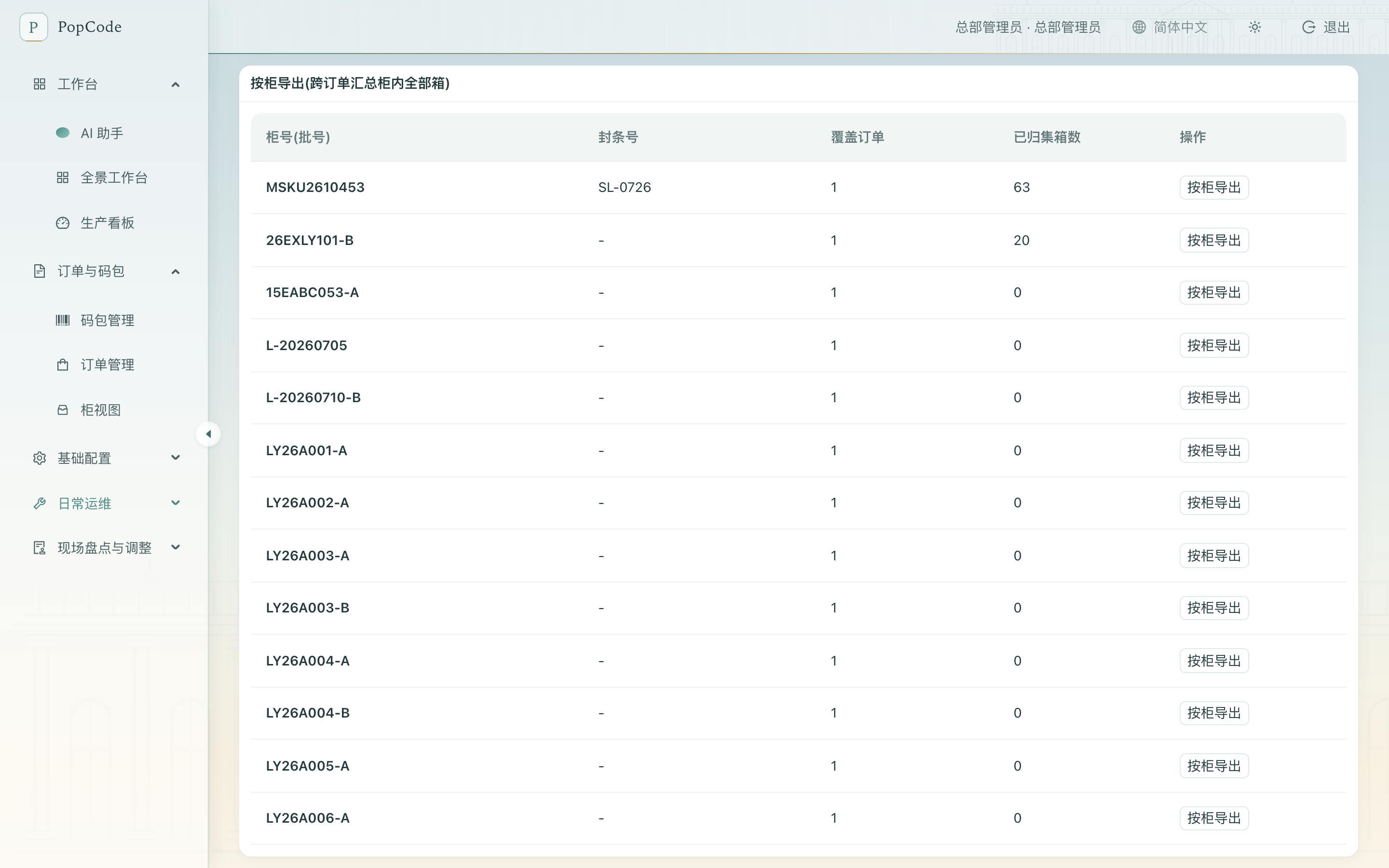Export LY26A004-B using 按柜导出

(x=1214, y=713)
